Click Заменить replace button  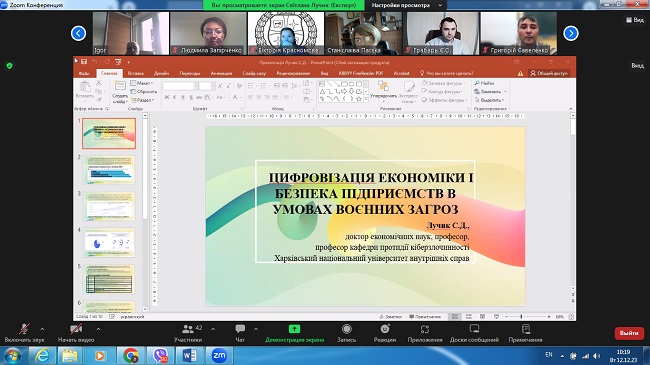tap(490, 91)
